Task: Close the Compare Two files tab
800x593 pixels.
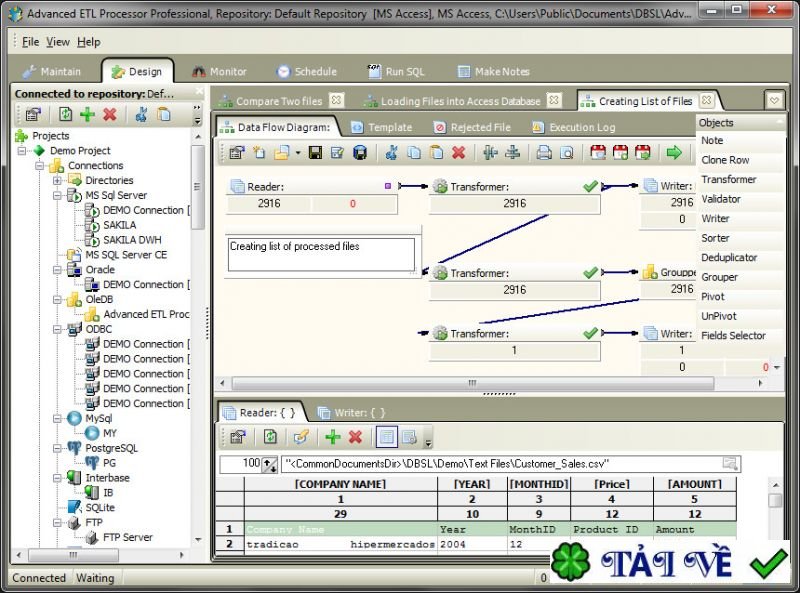Action: coord(336,100)
